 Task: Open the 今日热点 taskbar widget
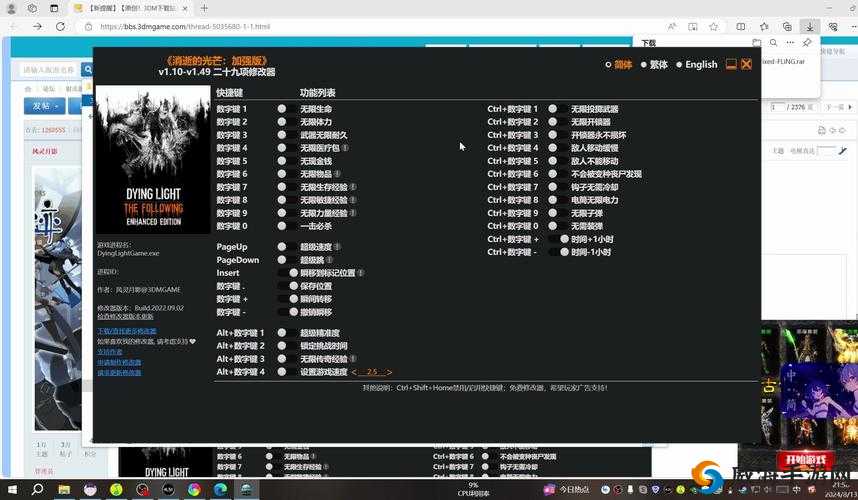pos(567,489)
